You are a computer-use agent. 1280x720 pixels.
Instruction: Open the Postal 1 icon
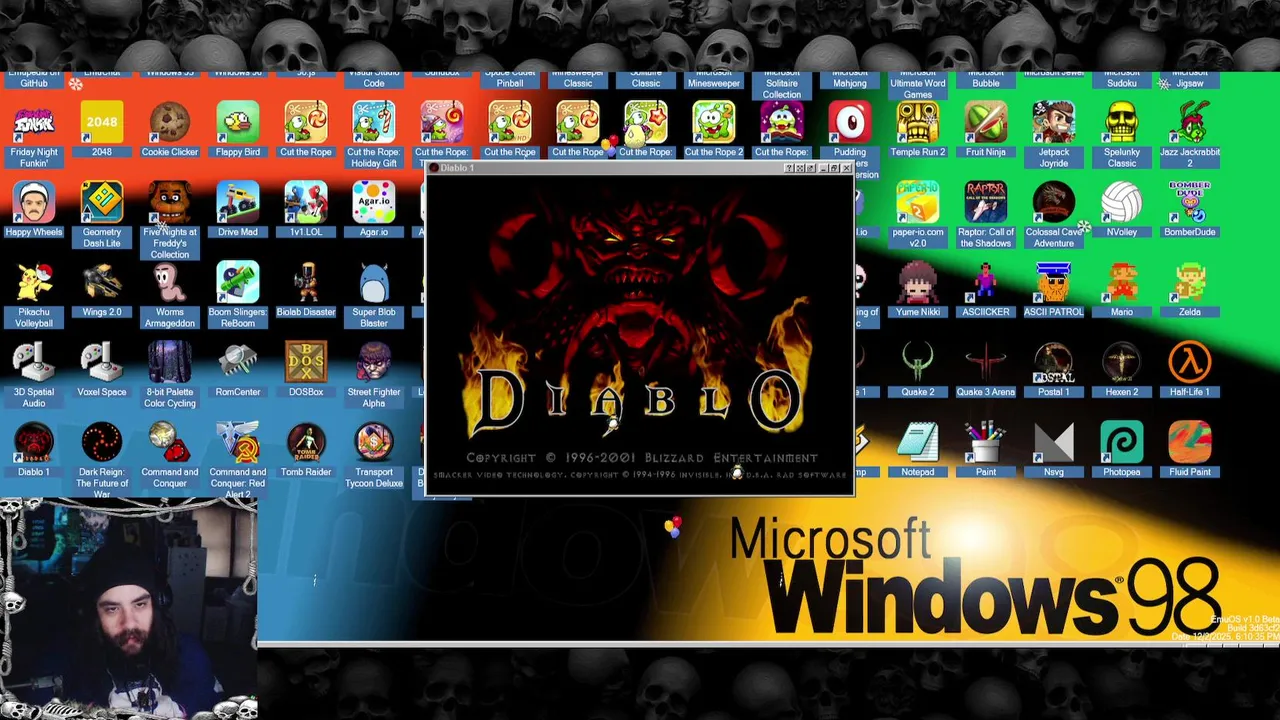coord(1054,363)
